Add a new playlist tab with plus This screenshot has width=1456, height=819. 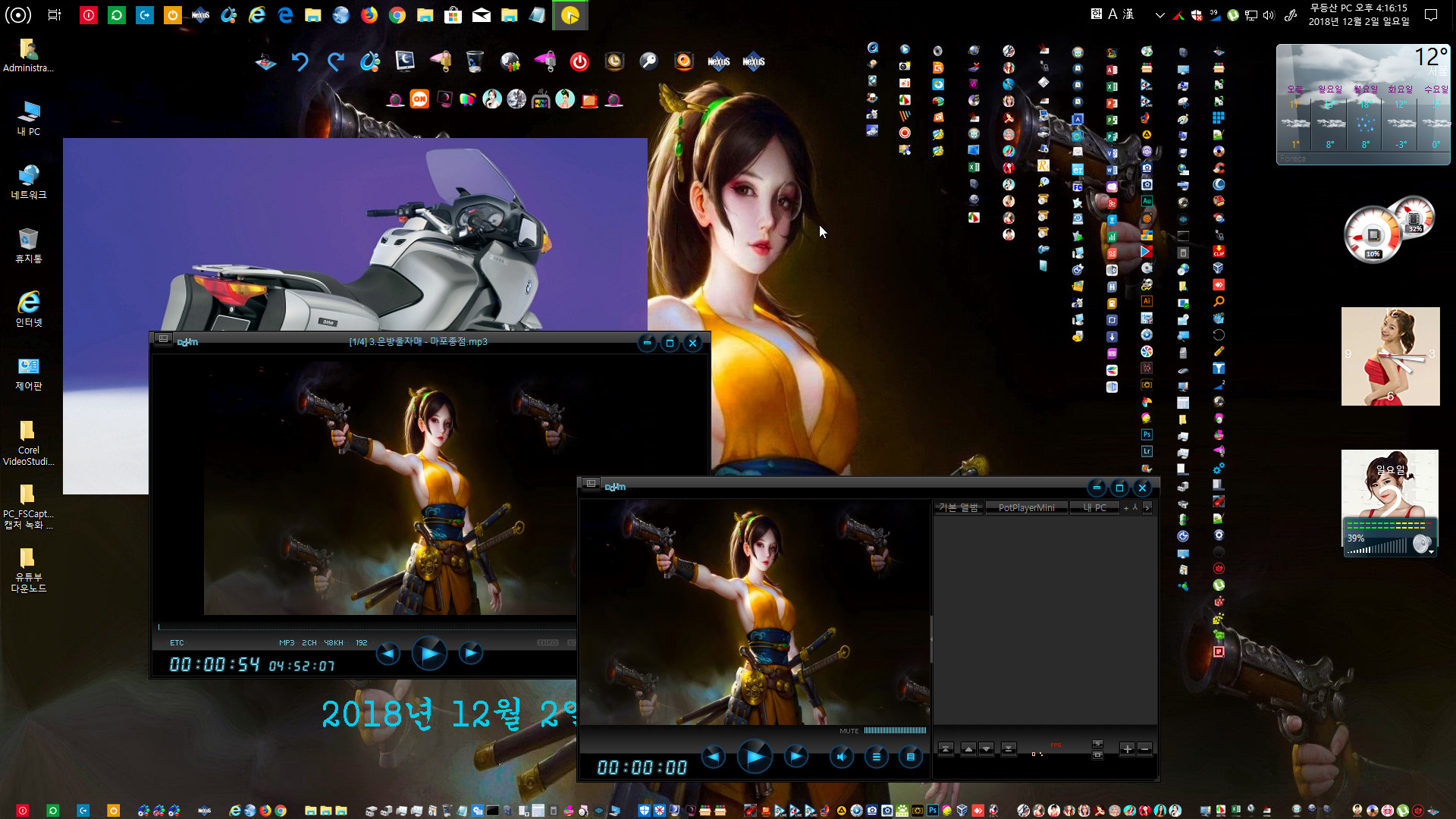(1126, 508)
